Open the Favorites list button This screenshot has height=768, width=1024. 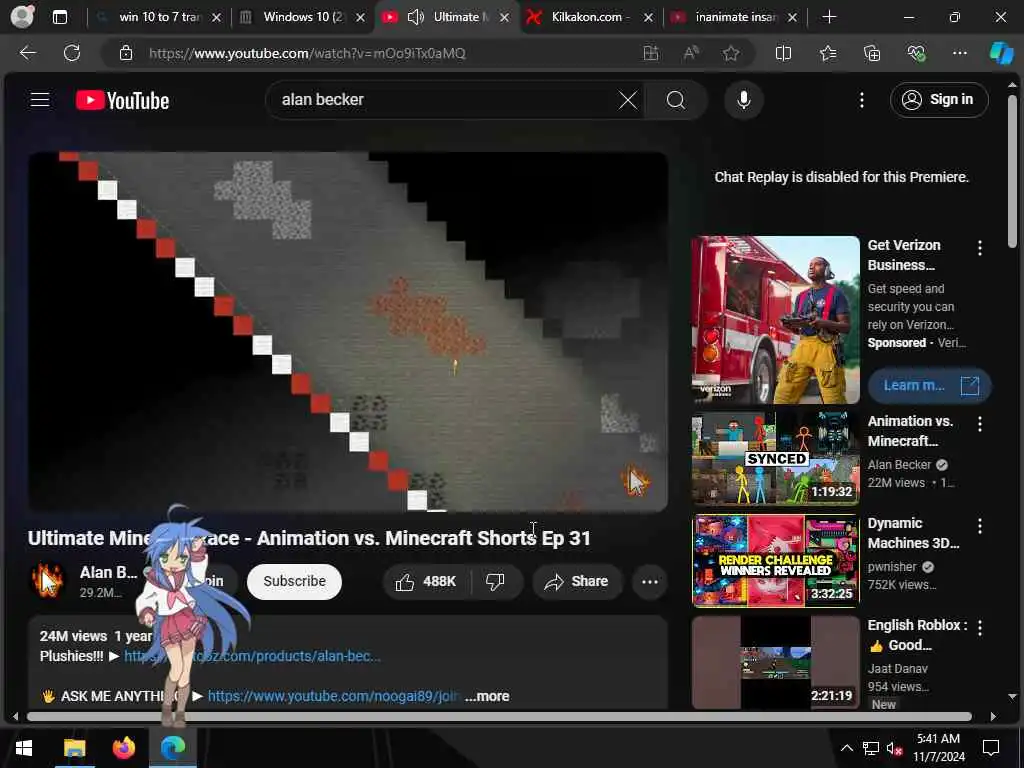pyautogui.click(x=827, y=53)
